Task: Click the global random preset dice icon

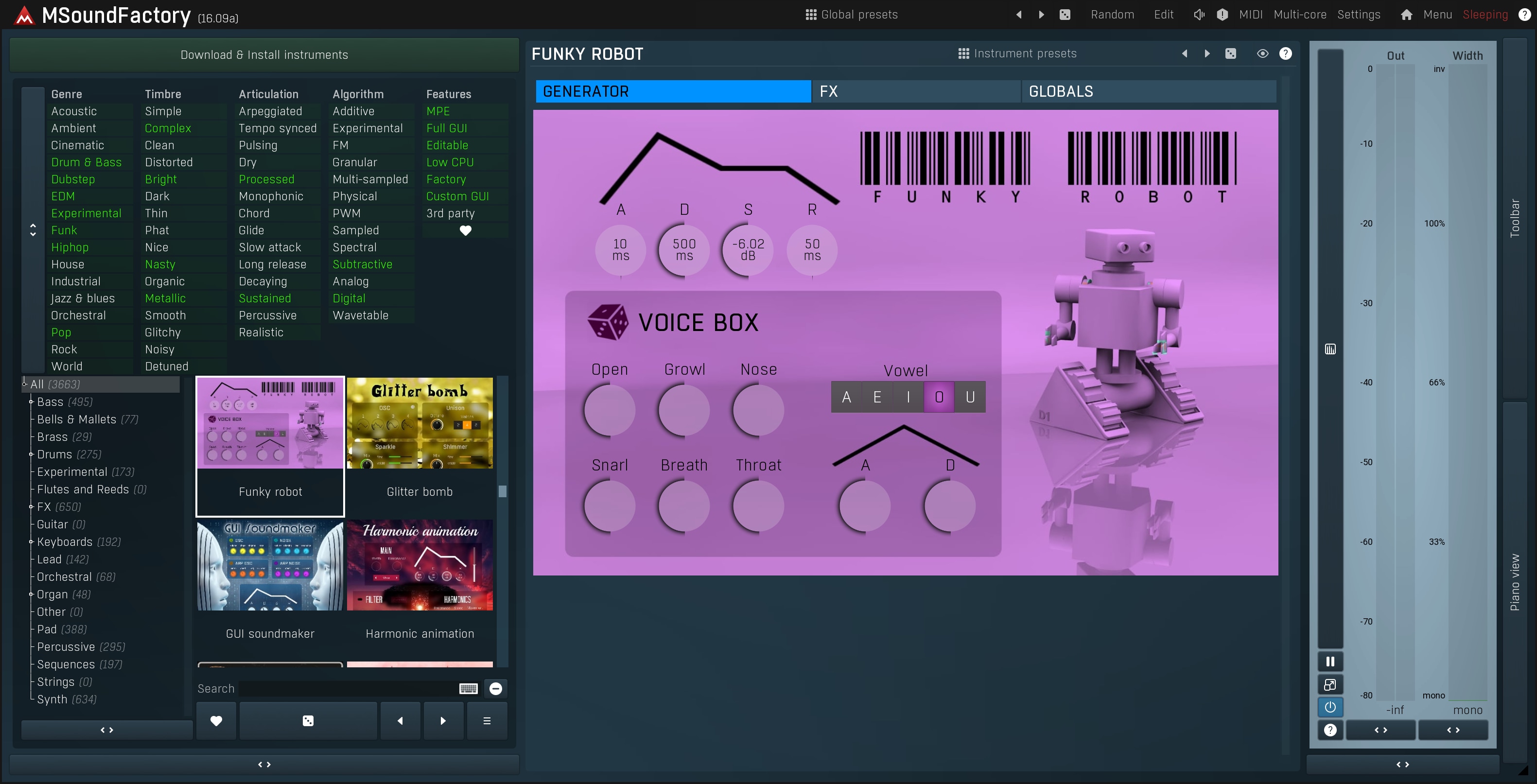Action: (x=1065, y=14)
